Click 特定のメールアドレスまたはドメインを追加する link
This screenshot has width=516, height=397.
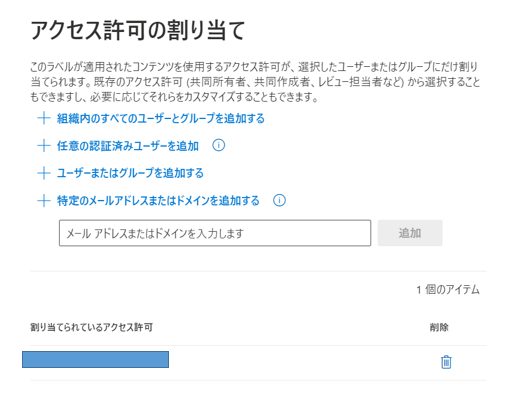[158, 201]
